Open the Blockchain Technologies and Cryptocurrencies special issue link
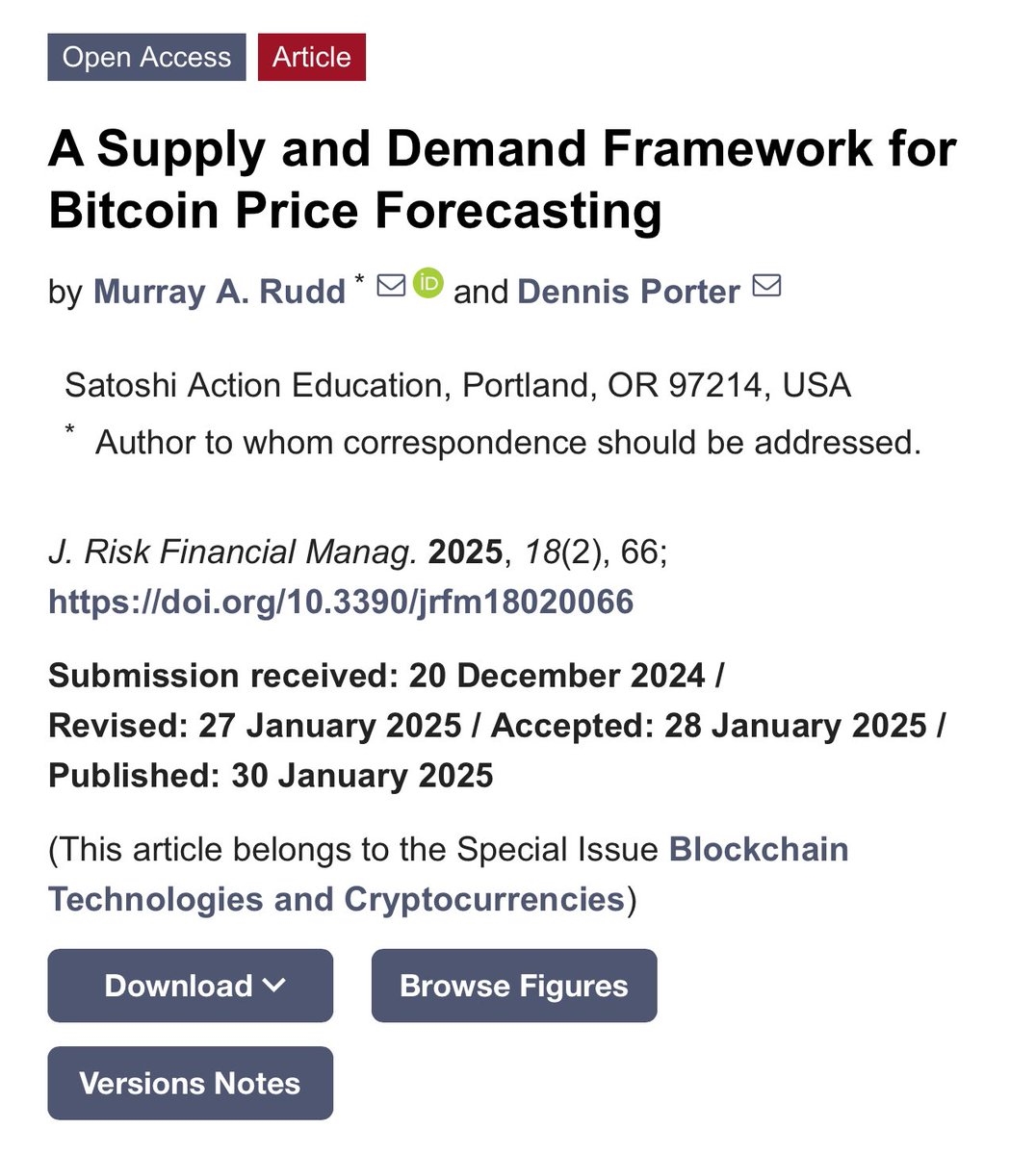This screenshot has width=1036, height=1155. pos(449,874)
